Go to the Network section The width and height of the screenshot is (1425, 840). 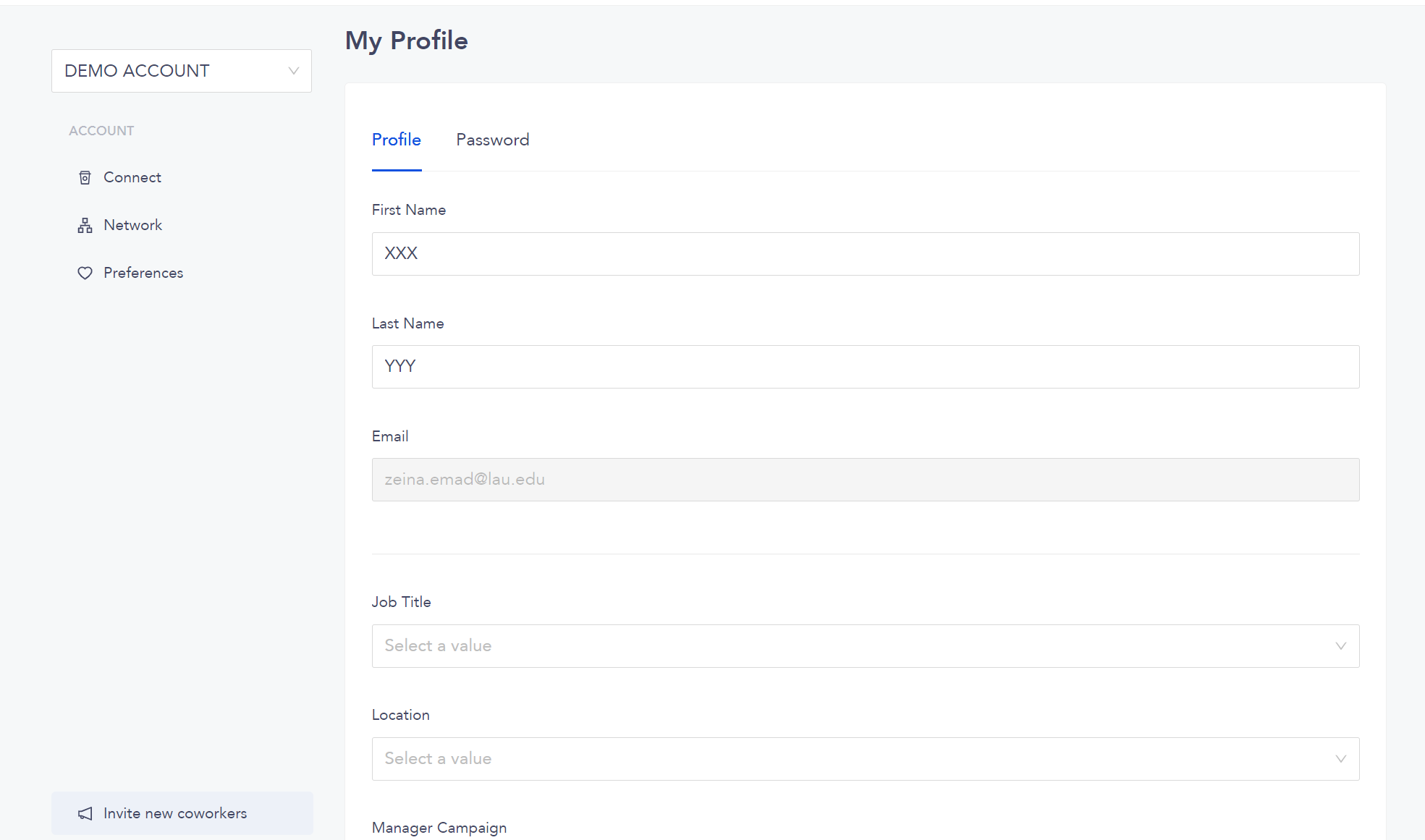point(132,225)
